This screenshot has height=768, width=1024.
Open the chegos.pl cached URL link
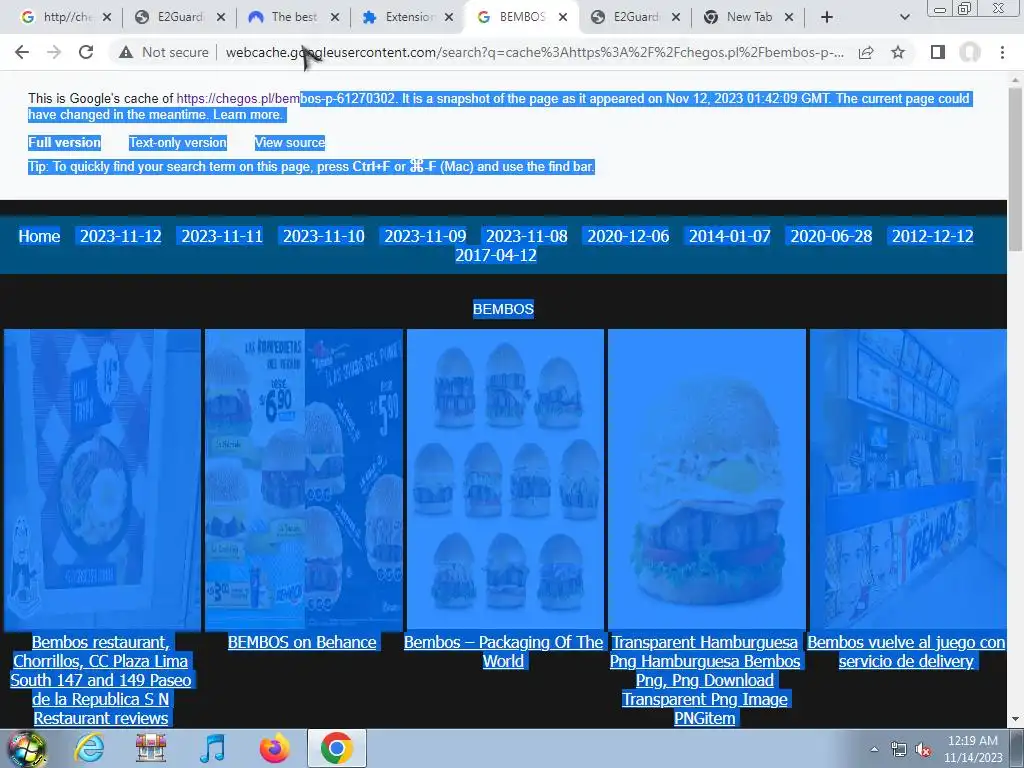tap(285, 99)
